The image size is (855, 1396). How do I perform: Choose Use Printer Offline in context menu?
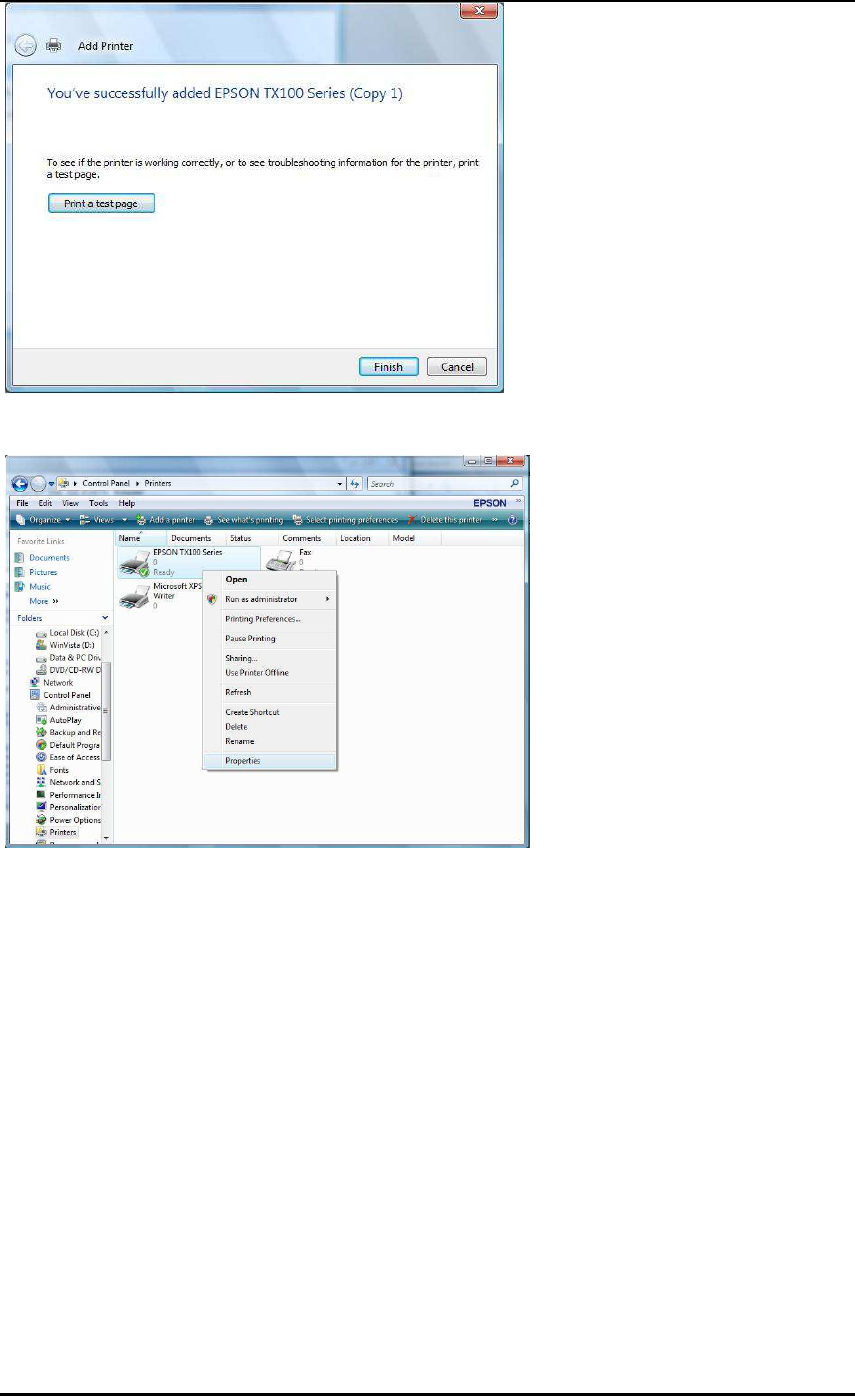tap(270, 672)
